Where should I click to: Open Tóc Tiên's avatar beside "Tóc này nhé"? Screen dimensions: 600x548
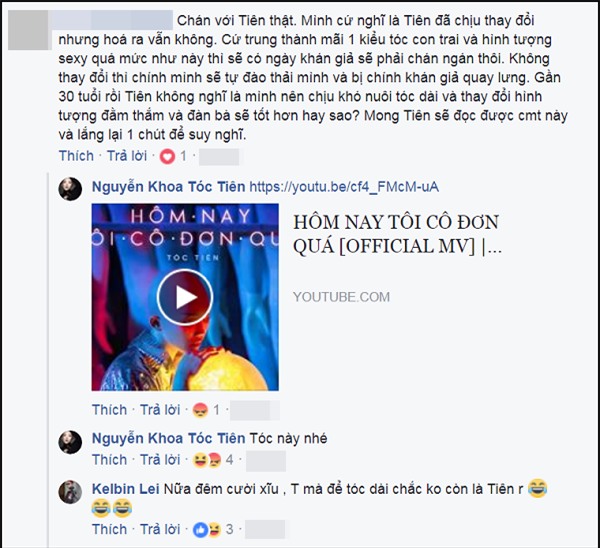70,442
